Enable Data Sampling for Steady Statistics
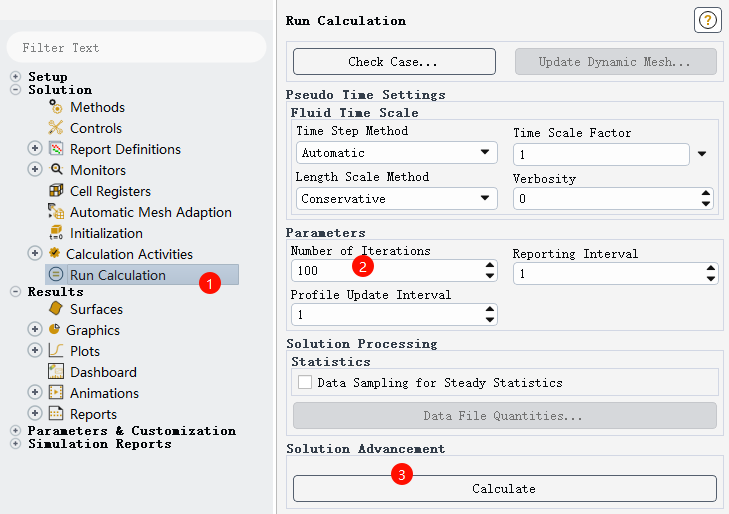Image resolution: width=729 pixels, height=514 pixels. (305, 382)
